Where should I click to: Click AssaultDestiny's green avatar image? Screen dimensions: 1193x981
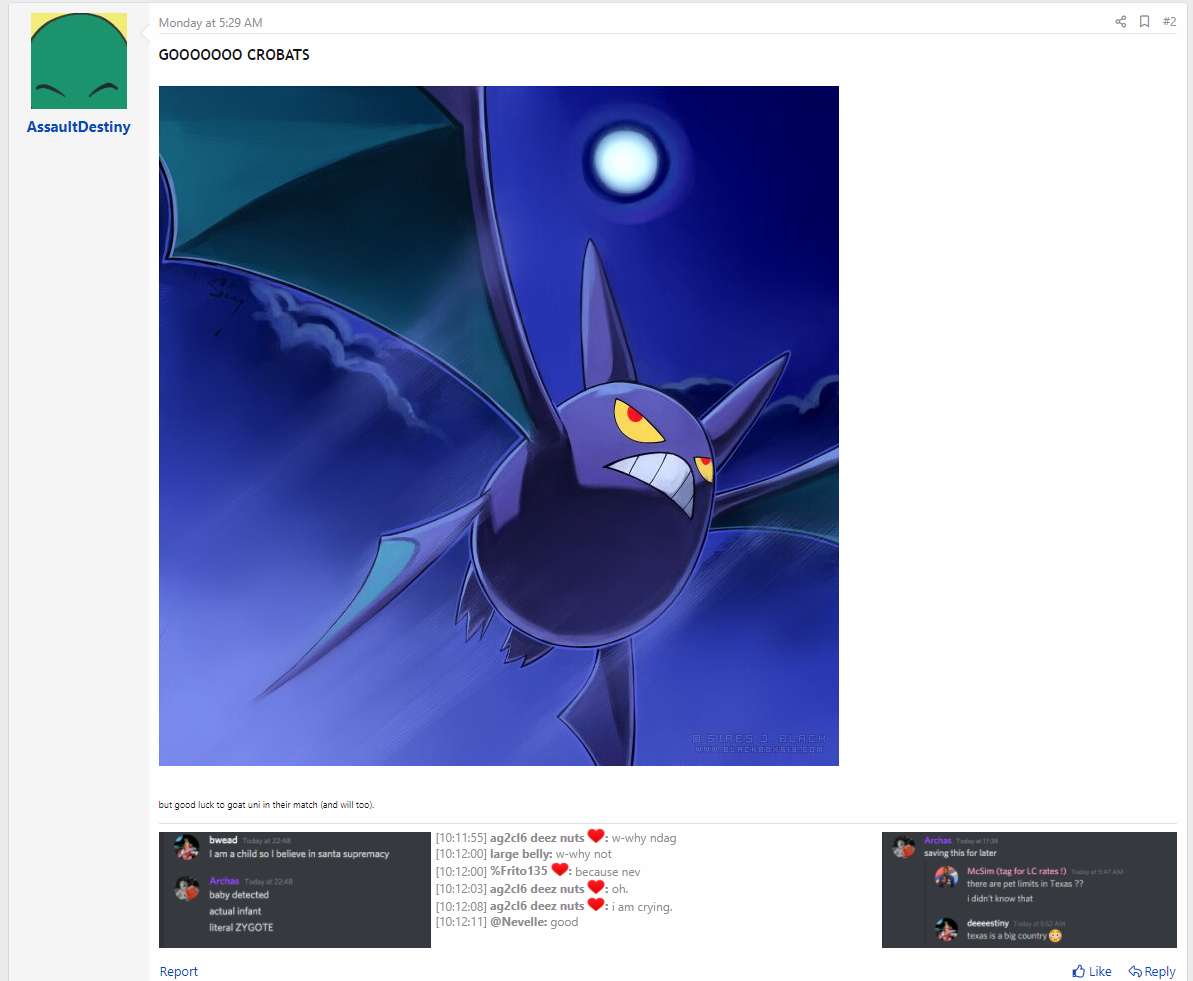pos(79,61)
